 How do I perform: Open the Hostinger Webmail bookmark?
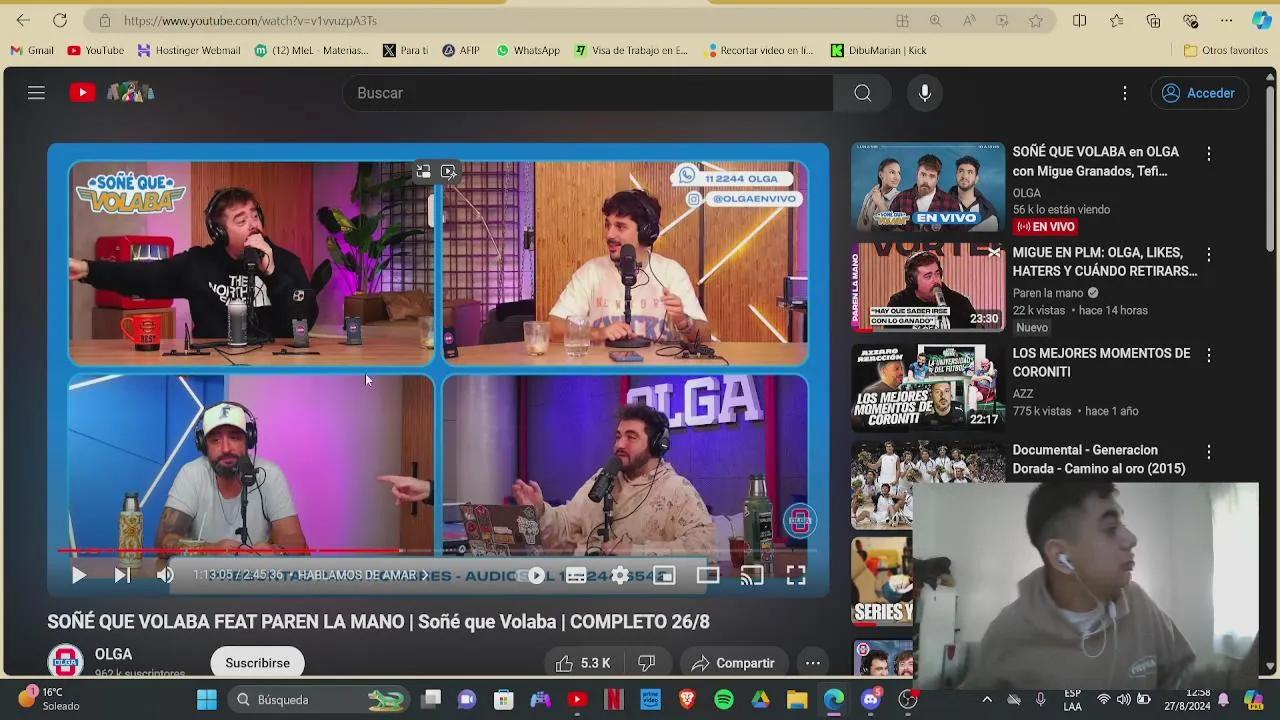pos(189,50)
